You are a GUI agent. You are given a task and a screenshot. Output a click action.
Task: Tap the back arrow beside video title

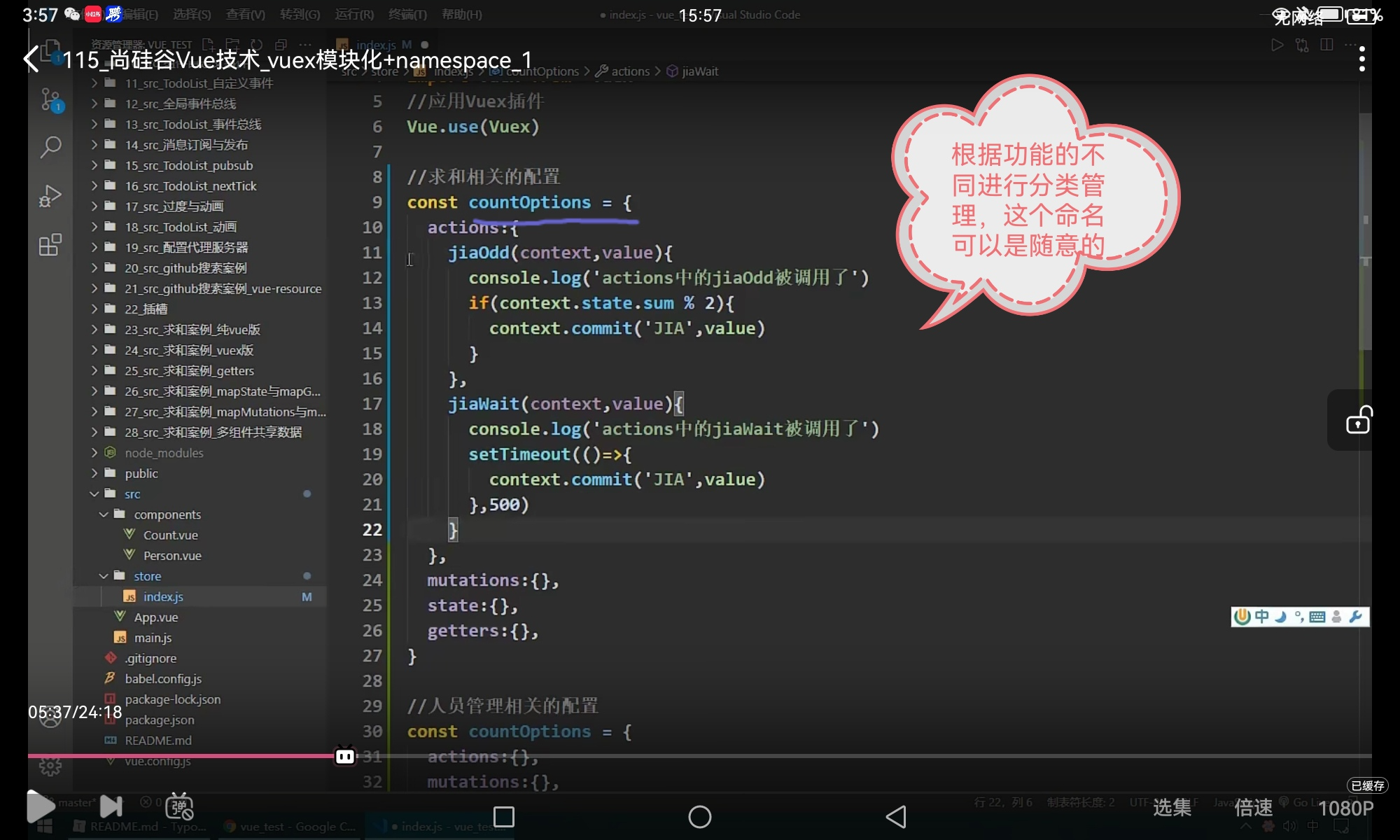click(31, 59)
